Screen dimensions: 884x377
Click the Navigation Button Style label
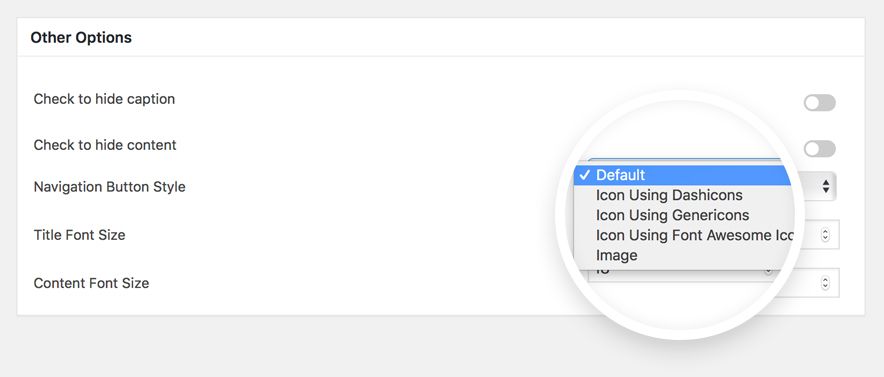(109, 187)
